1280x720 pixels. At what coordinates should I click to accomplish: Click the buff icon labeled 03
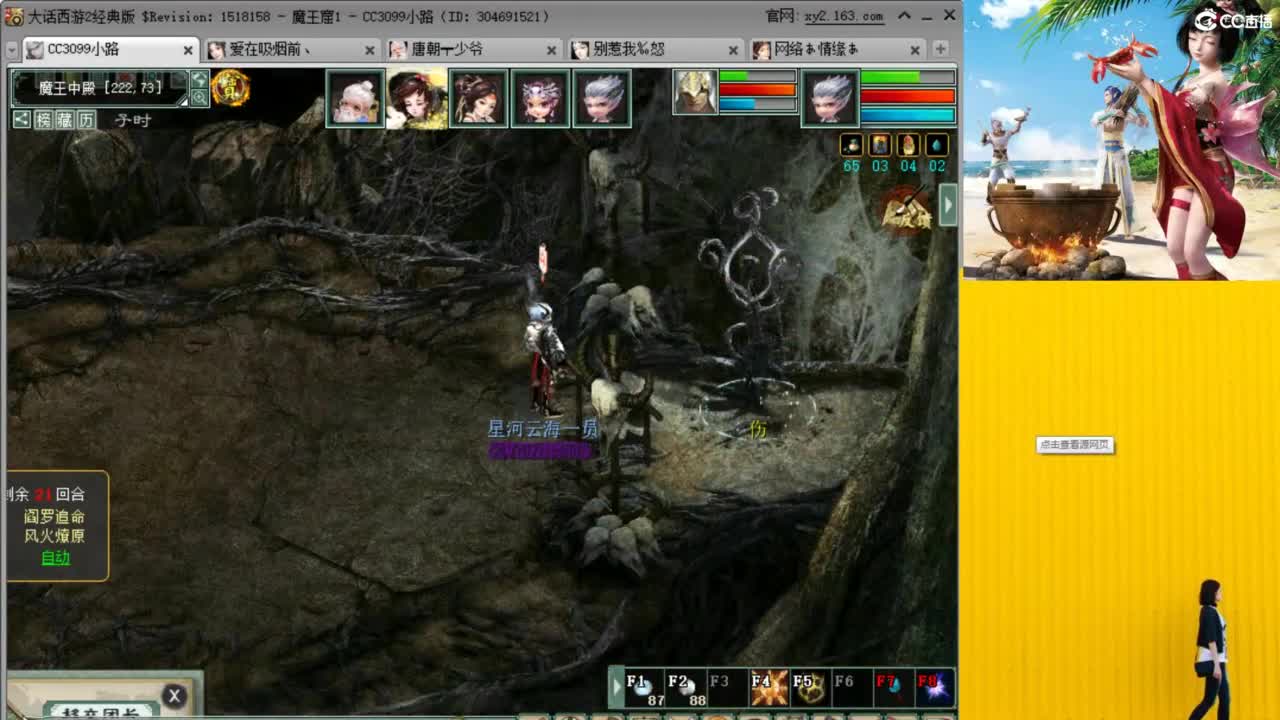pyautogui.click(x=880, y=145)
